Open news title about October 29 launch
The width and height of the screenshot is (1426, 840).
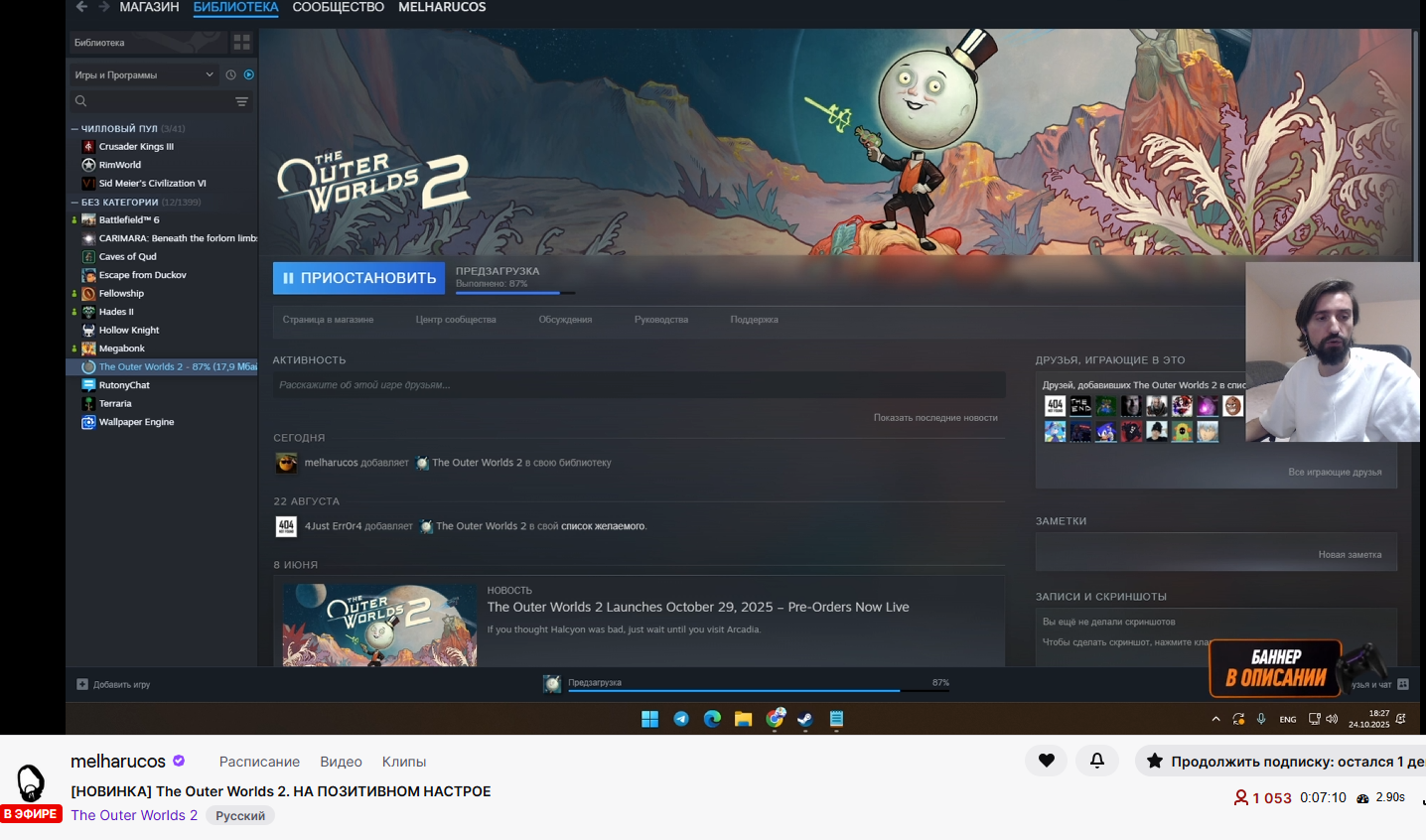point(698,607)
